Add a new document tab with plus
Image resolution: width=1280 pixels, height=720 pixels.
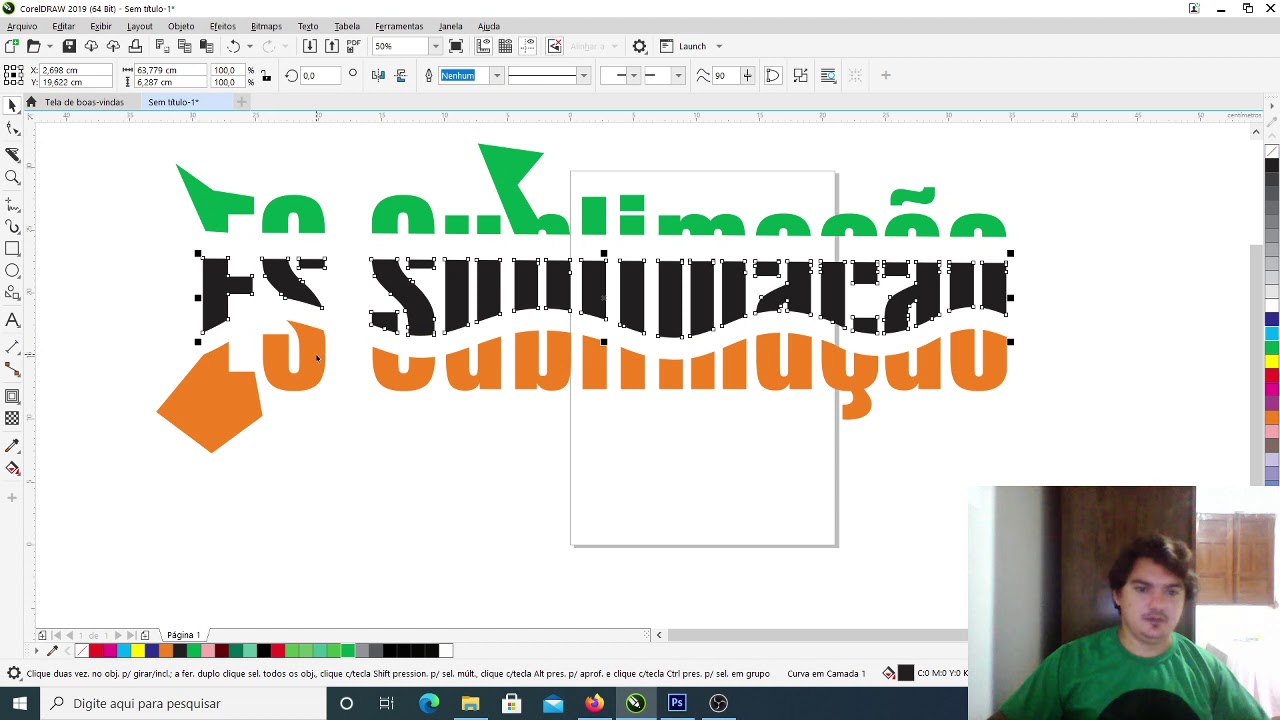[241, 102]
